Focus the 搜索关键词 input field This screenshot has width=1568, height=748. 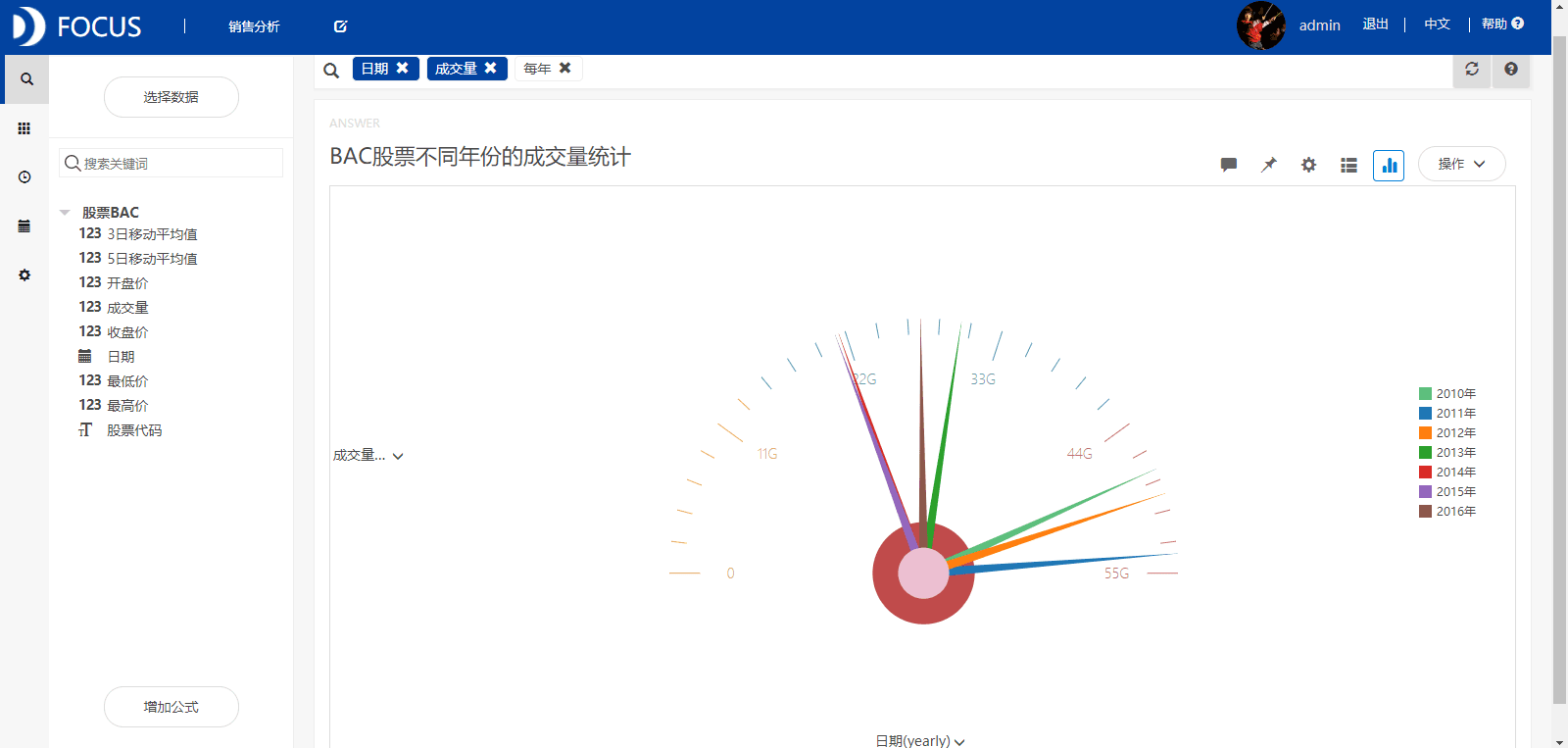coord(171,163)
